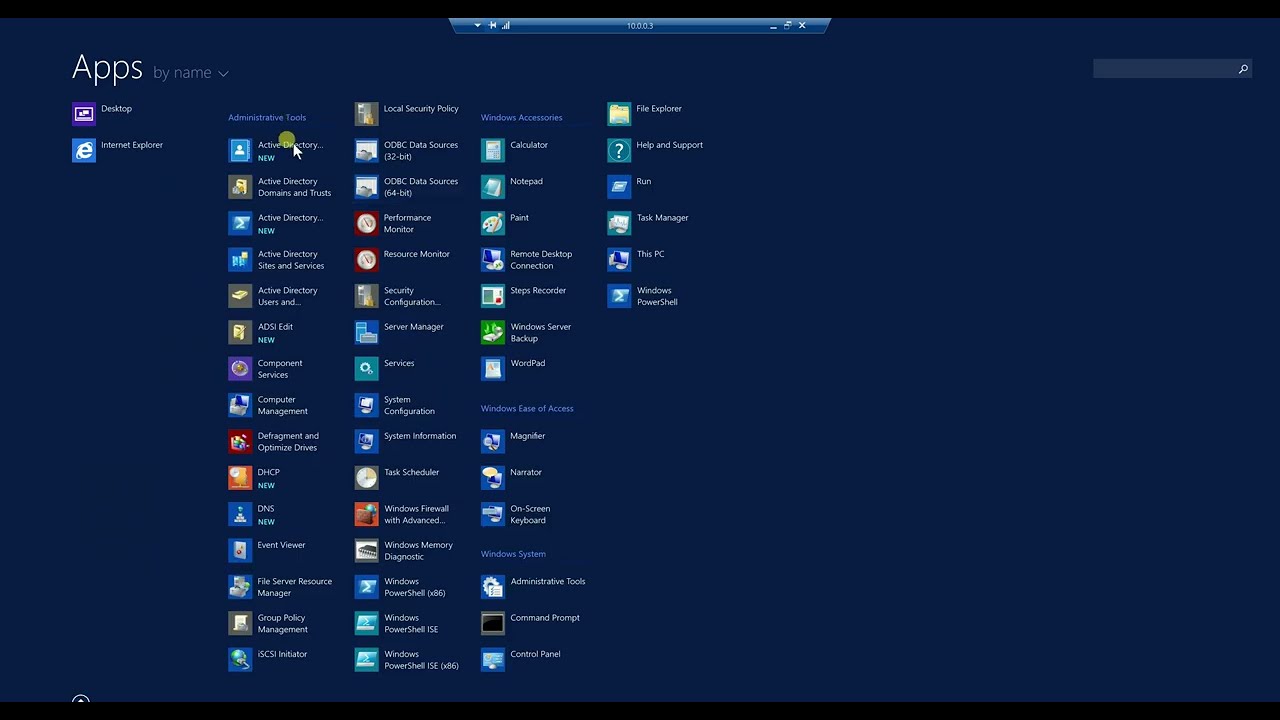
Task: Click the Windows Accessories group header
Action: tap(521, 117)
